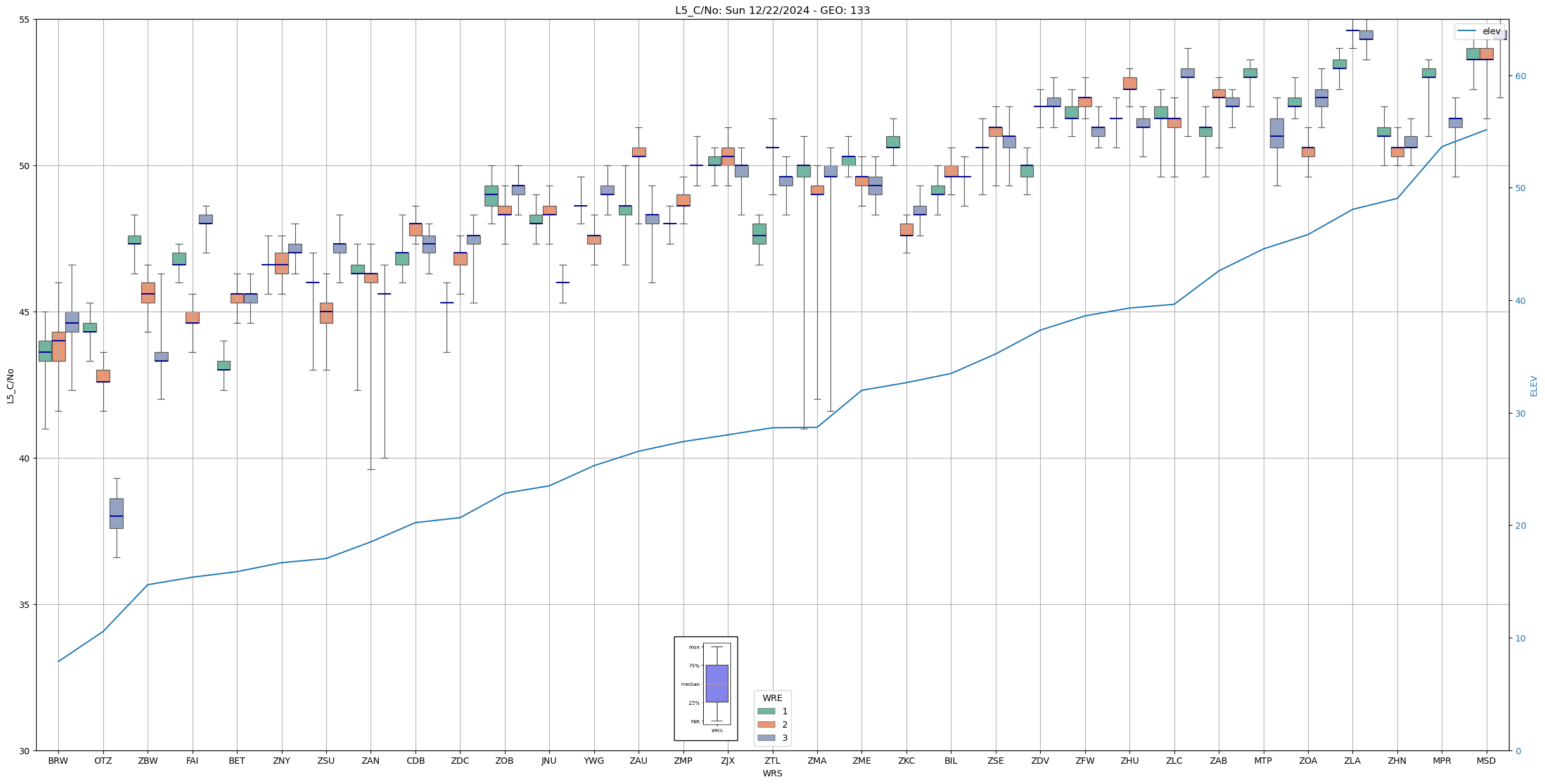Click the orange WRE 2 legend swatch
The height and width of the screenshot is (784, 1545).
pos(766,724)
